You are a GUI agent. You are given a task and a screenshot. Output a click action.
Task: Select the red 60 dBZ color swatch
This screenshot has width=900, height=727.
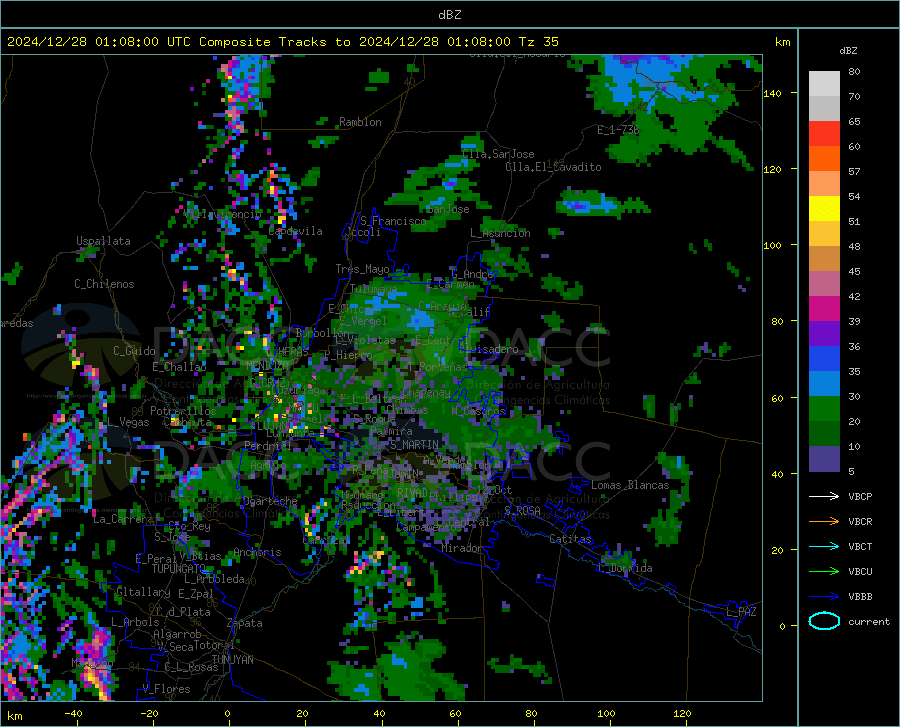[x=824, y=134]
